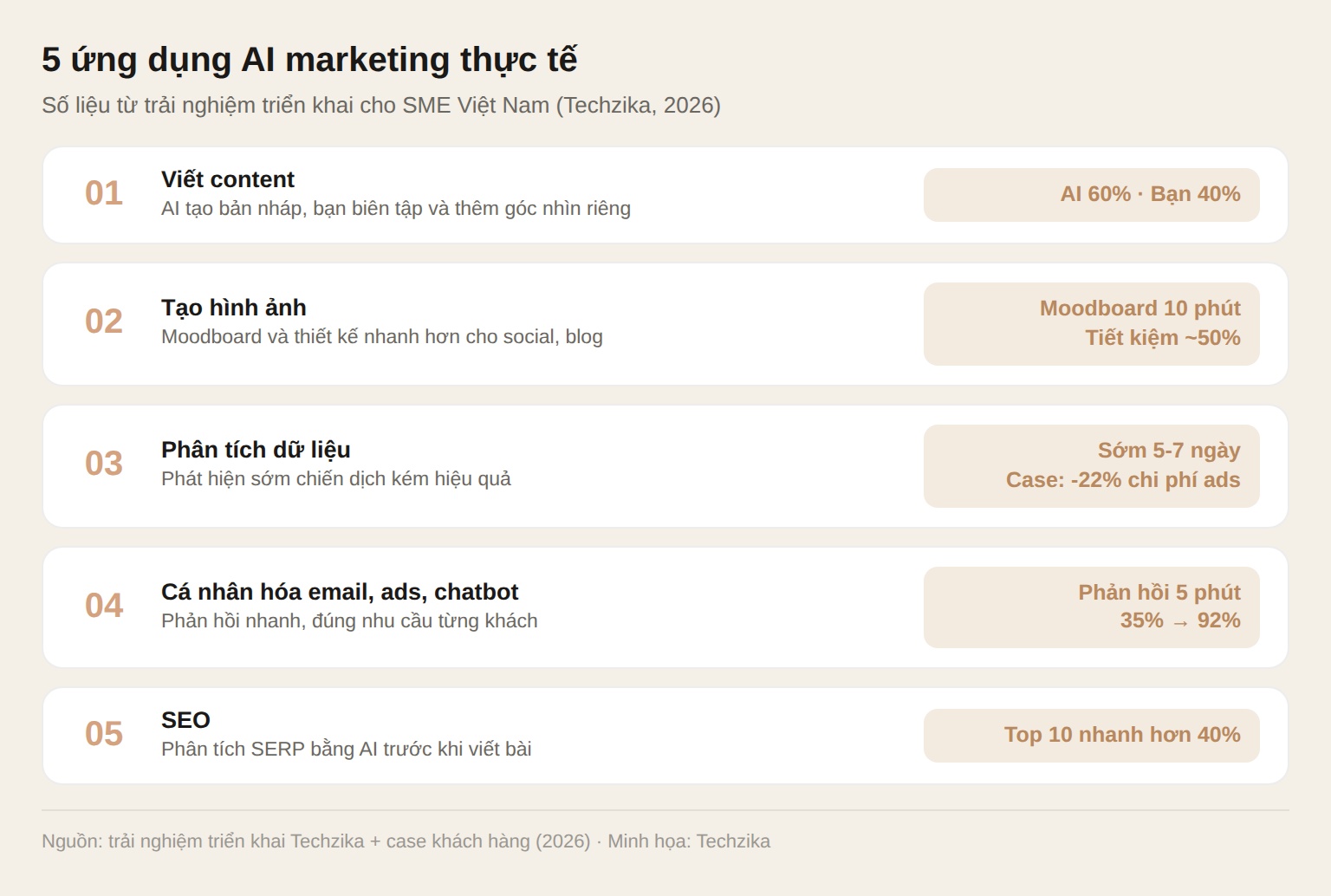Select the number 03 label
Screen dimensions: 1331x896
tap(104, 464)
